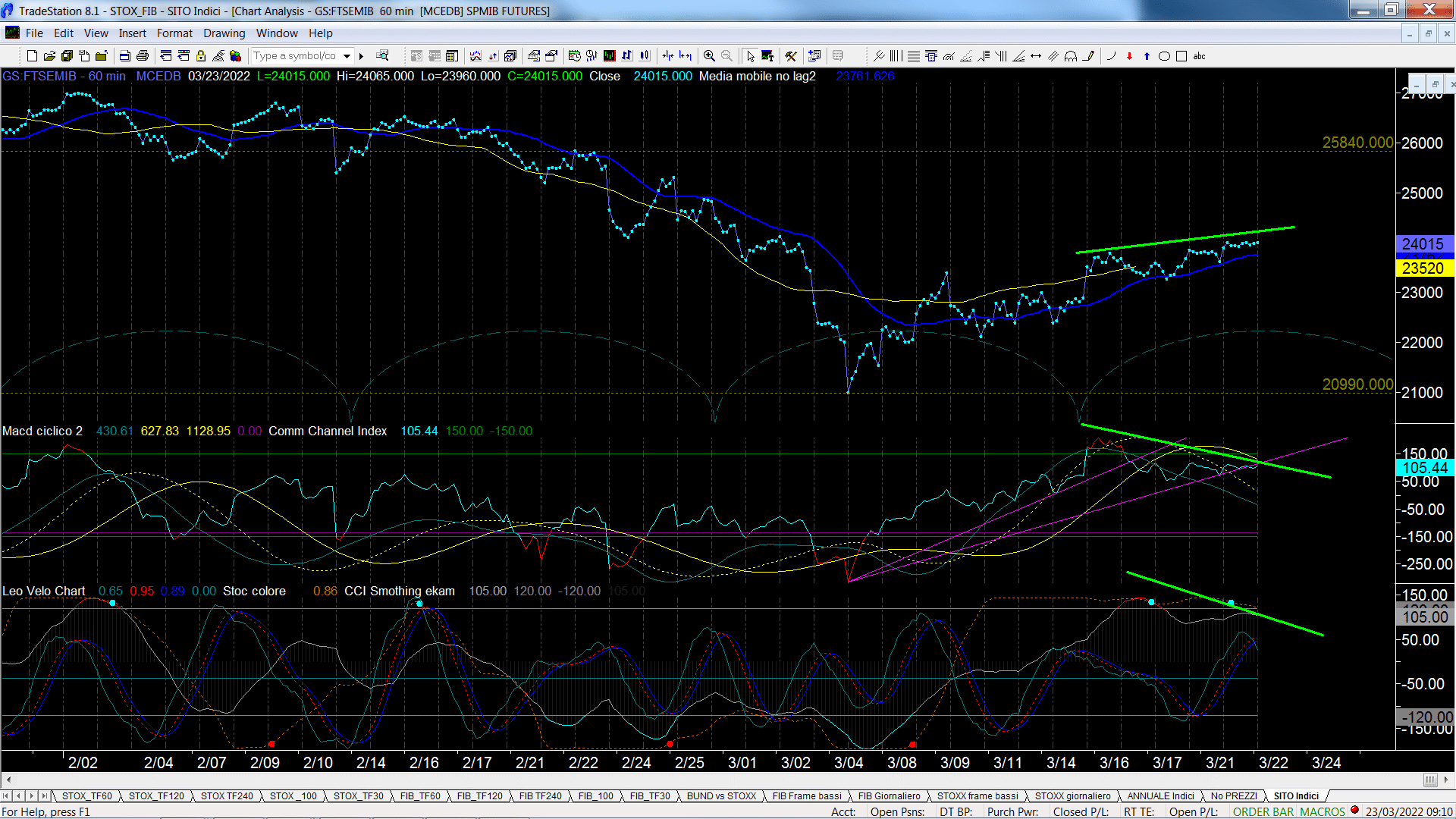Viewport: 1456px width, 819px height.
Task: Open the Insert menu
Action: tap(133, 33)
